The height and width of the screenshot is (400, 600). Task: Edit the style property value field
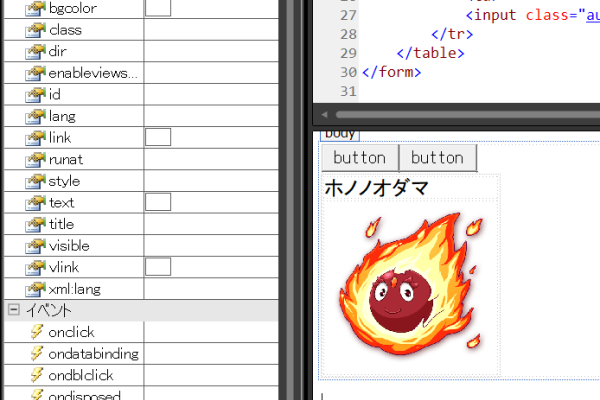point(211,181)
